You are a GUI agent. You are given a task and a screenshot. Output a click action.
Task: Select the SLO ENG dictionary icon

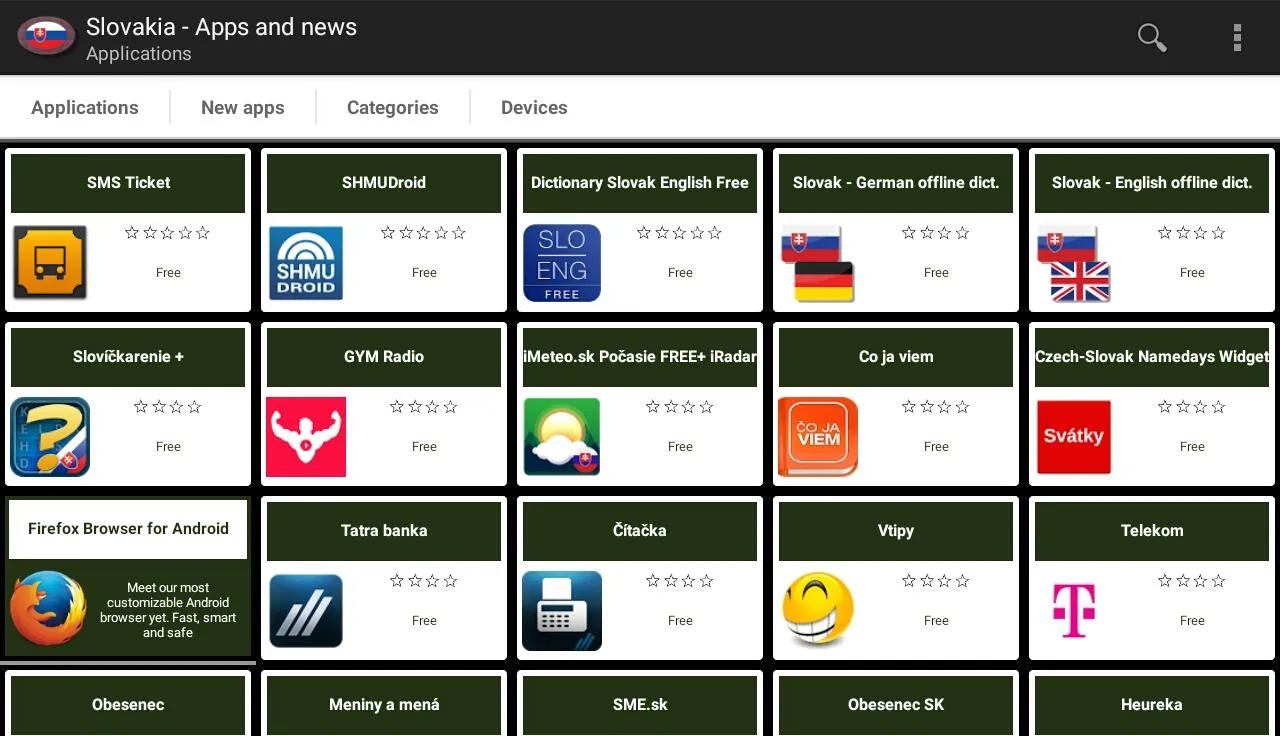562,263
